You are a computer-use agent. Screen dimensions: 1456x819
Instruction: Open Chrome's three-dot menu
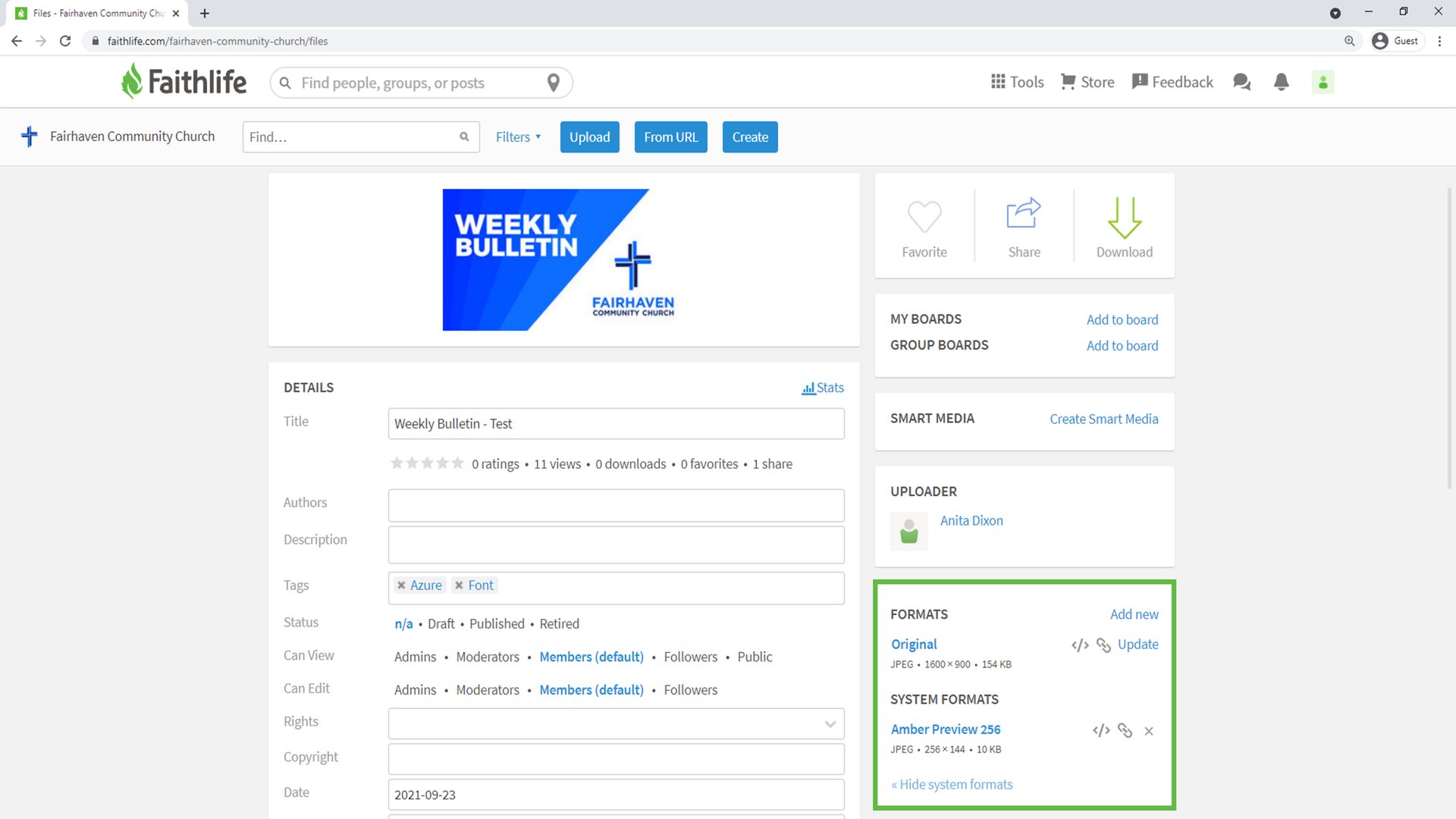pyautogui.click(x=1439, y=41)
